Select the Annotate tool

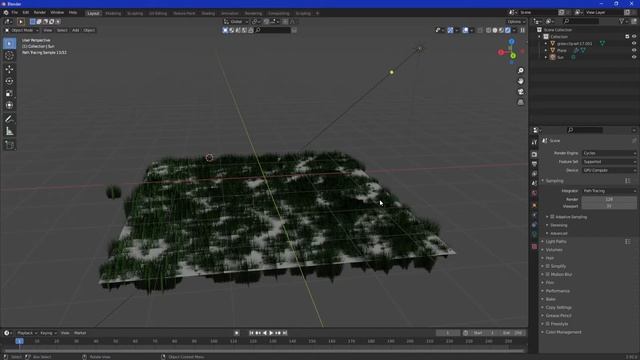click(9, 119)
